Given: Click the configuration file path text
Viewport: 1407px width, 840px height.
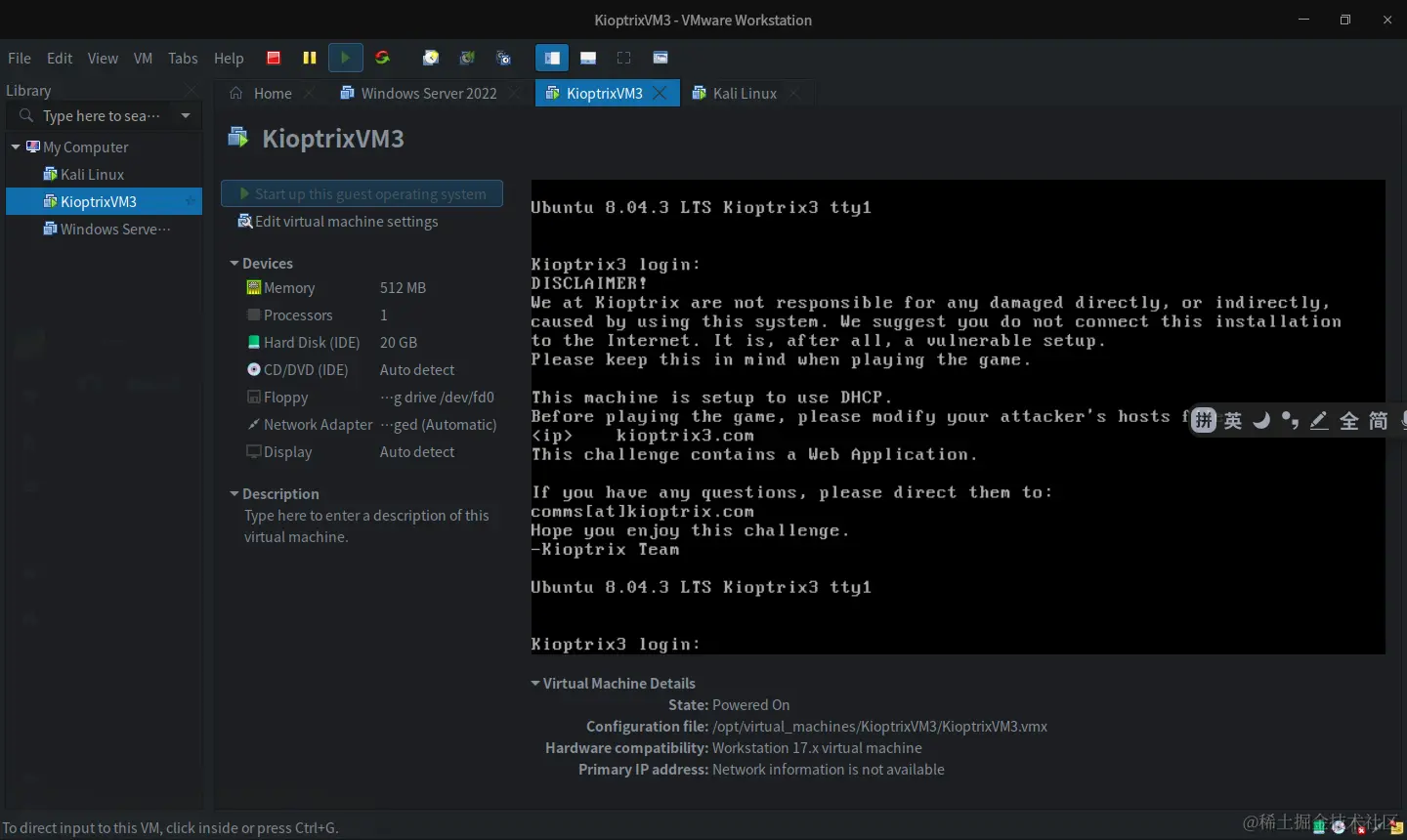Looking at the screenshot, I should click(x=880, y=727).
